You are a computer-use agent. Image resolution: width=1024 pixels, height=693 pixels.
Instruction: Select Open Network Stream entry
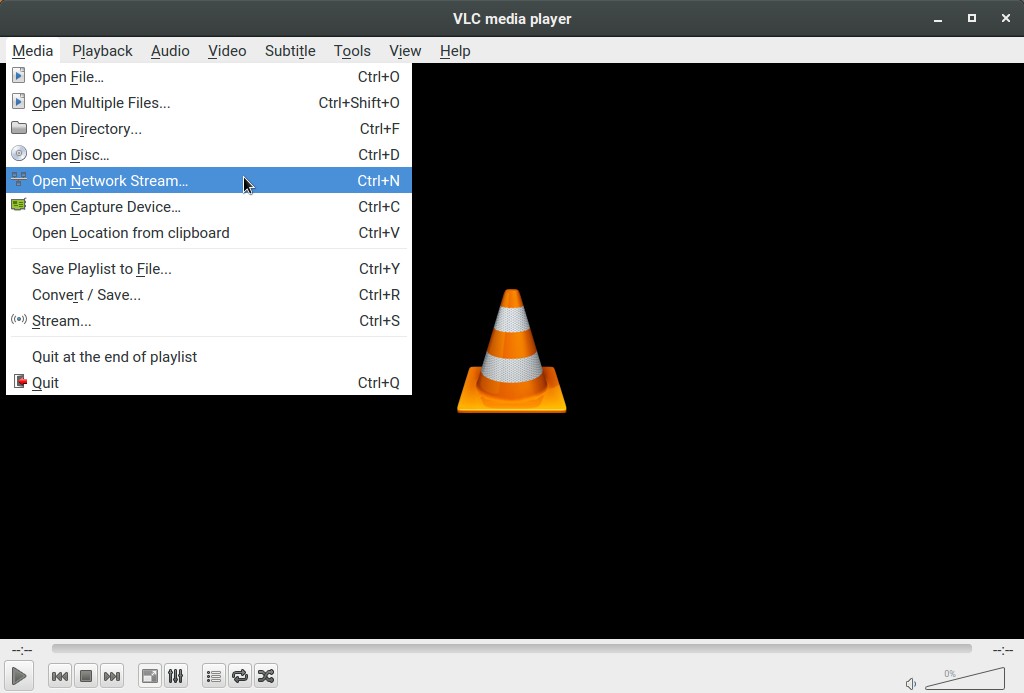coord(110,181)
